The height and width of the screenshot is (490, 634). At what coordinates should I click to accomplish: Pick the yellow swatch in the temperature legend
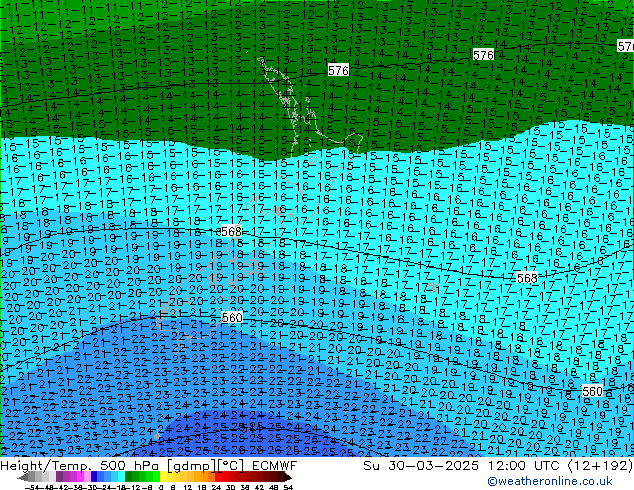(163, 477)
